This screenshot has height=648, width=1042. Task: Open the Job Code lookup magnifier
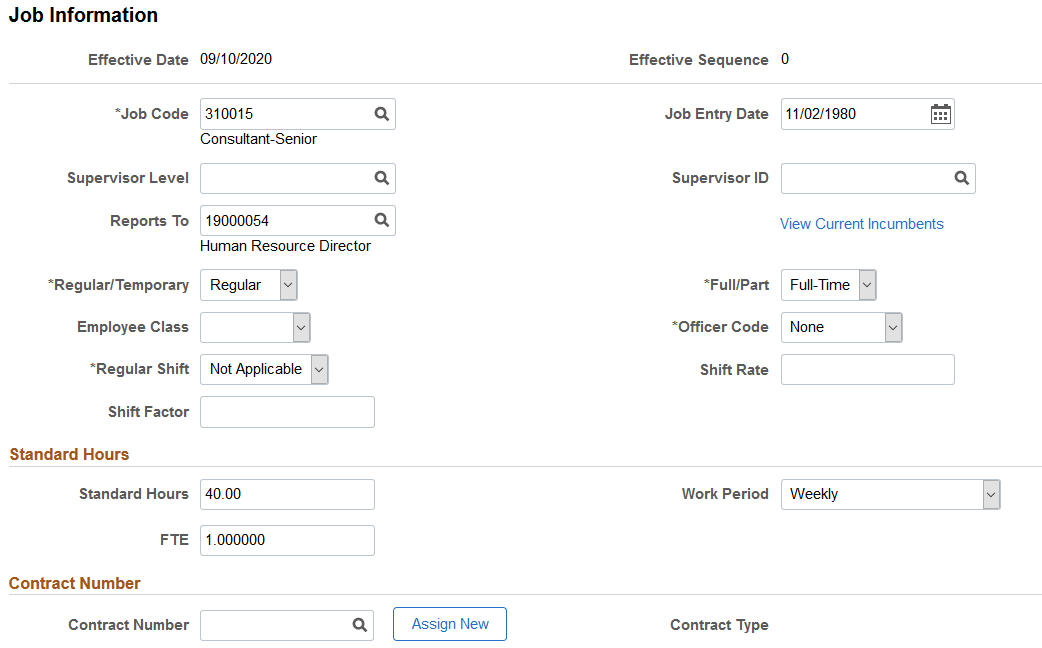coord(381,114)
